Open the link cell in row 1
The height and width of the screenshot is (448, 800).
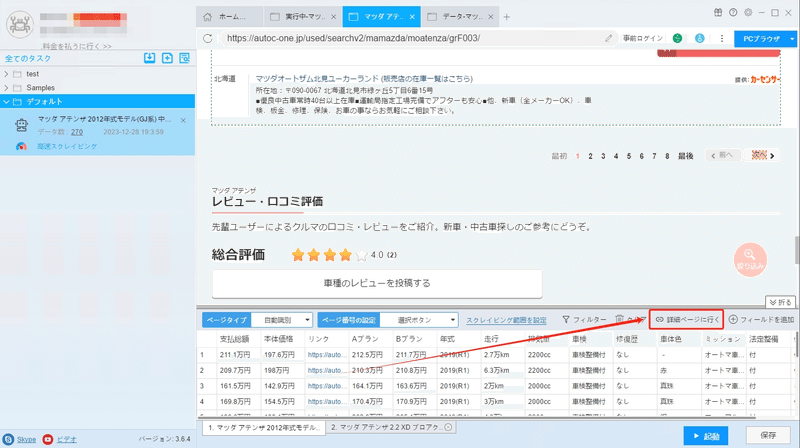[x=327, y=355]
